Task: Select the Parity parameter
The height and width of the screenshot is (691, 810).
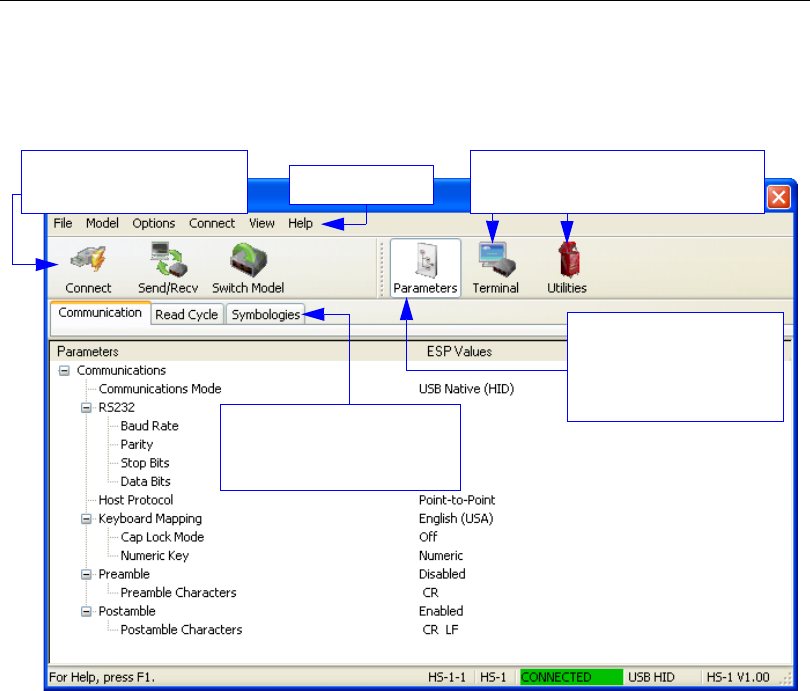Action: coord(137,445)
